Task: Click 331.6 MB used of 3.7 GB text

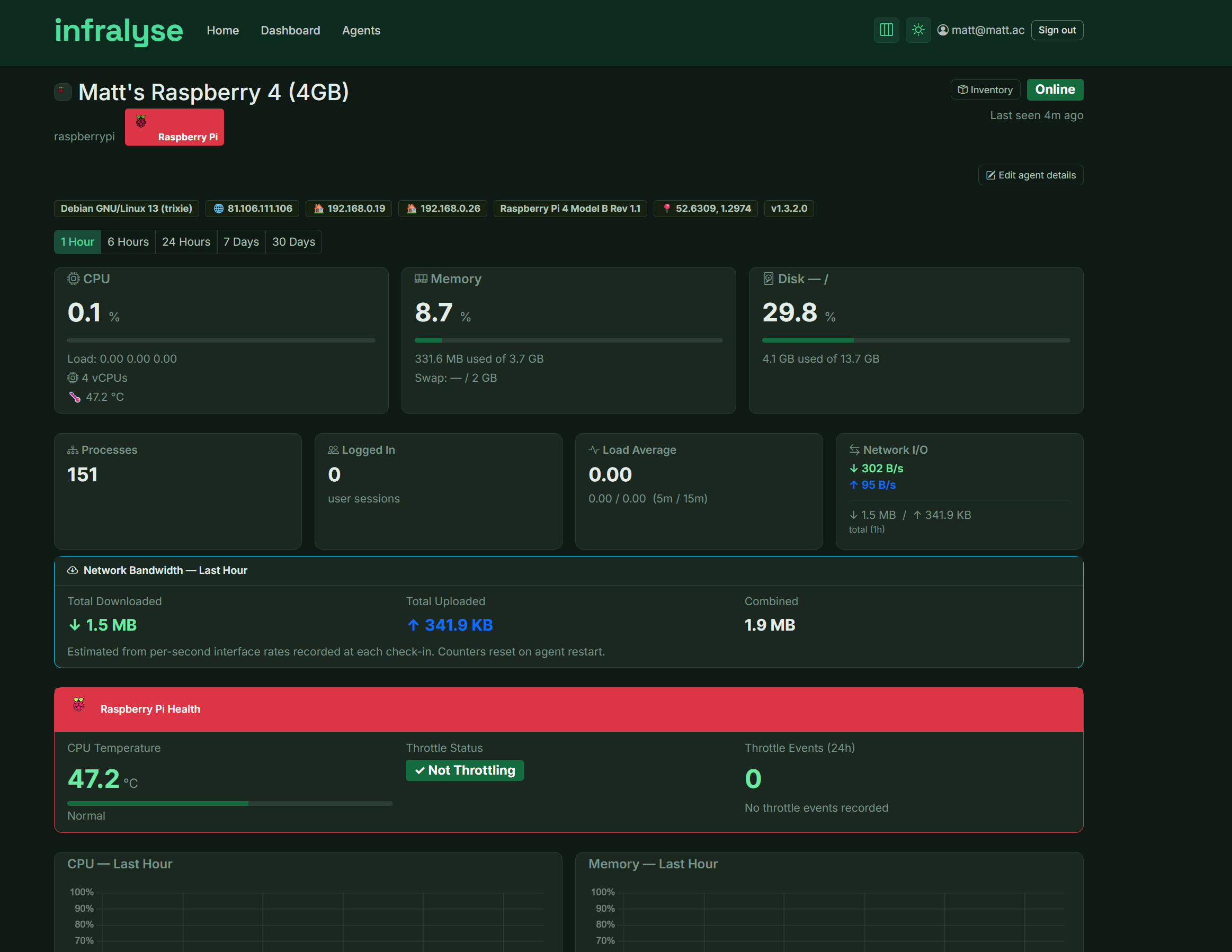Action: 479,358
